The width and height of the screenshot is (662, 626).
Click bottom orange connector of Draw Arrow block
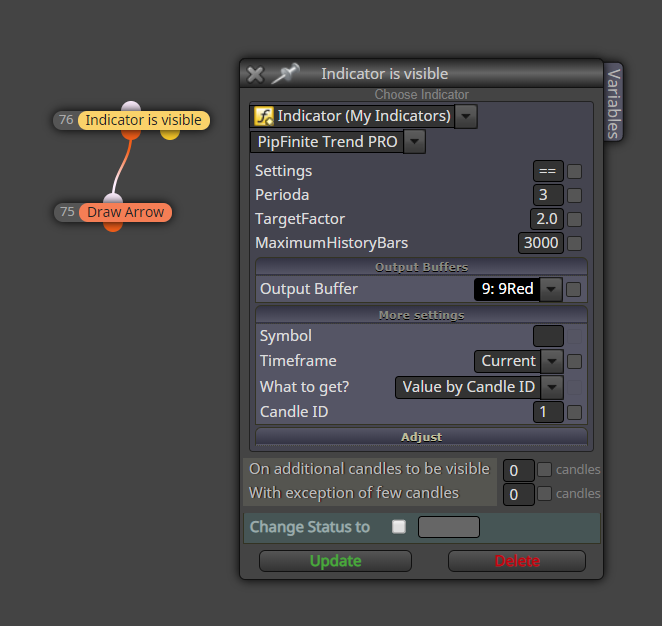tap(113, 227)
